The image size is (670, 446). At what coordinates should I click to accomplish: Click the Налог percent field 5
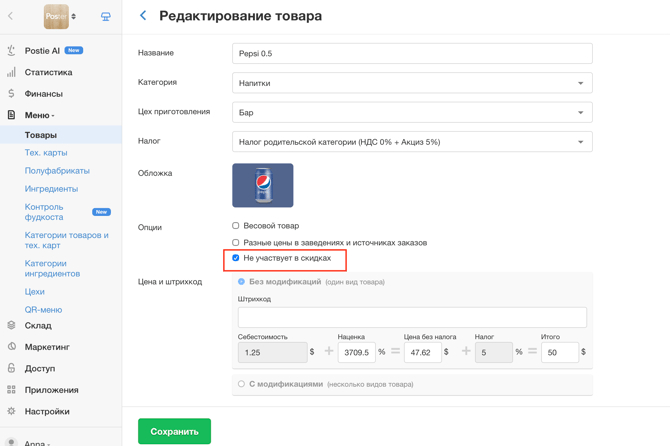494,352
